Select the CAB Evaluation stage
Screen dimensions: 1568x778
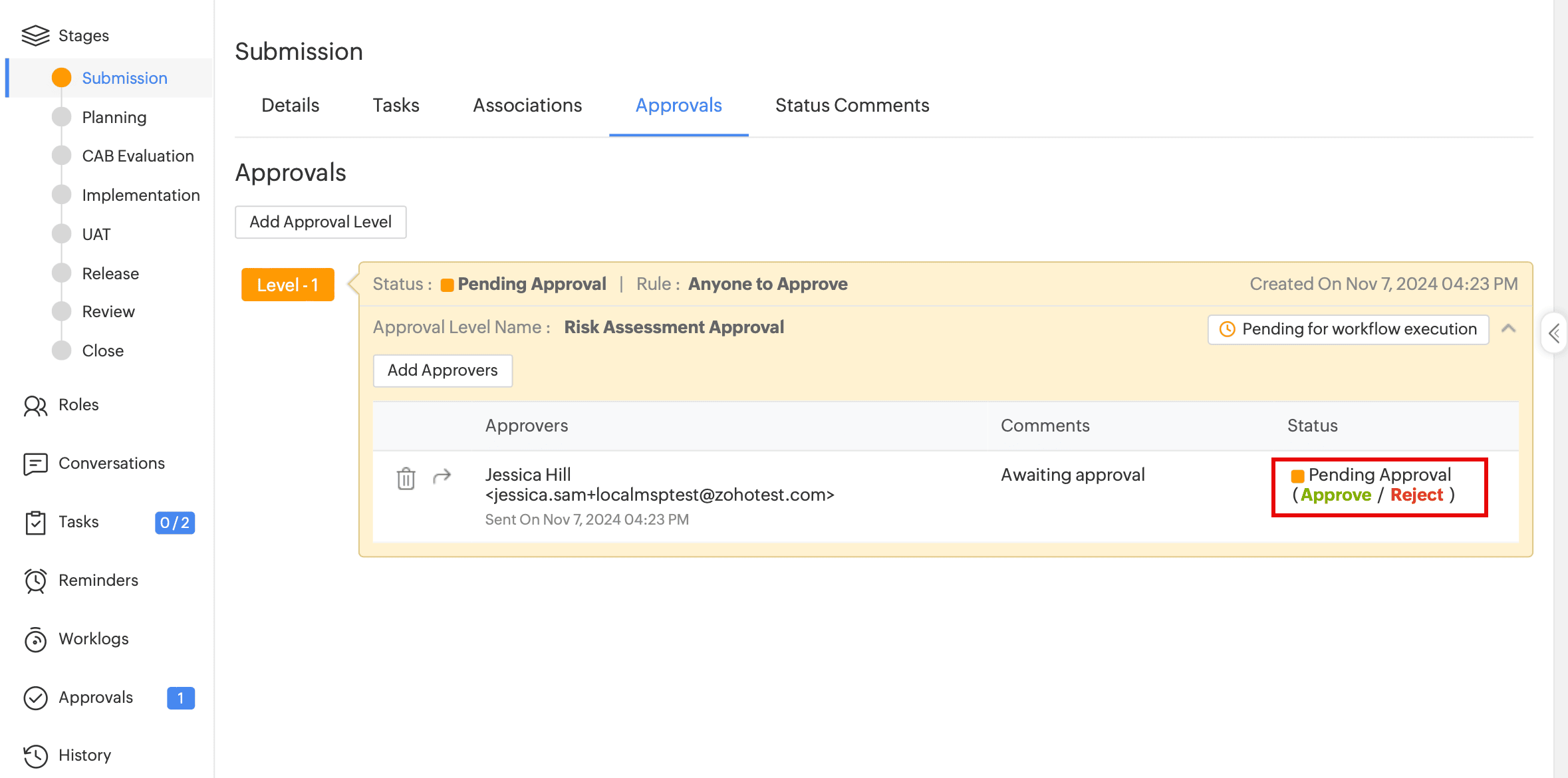coord(138,156)
